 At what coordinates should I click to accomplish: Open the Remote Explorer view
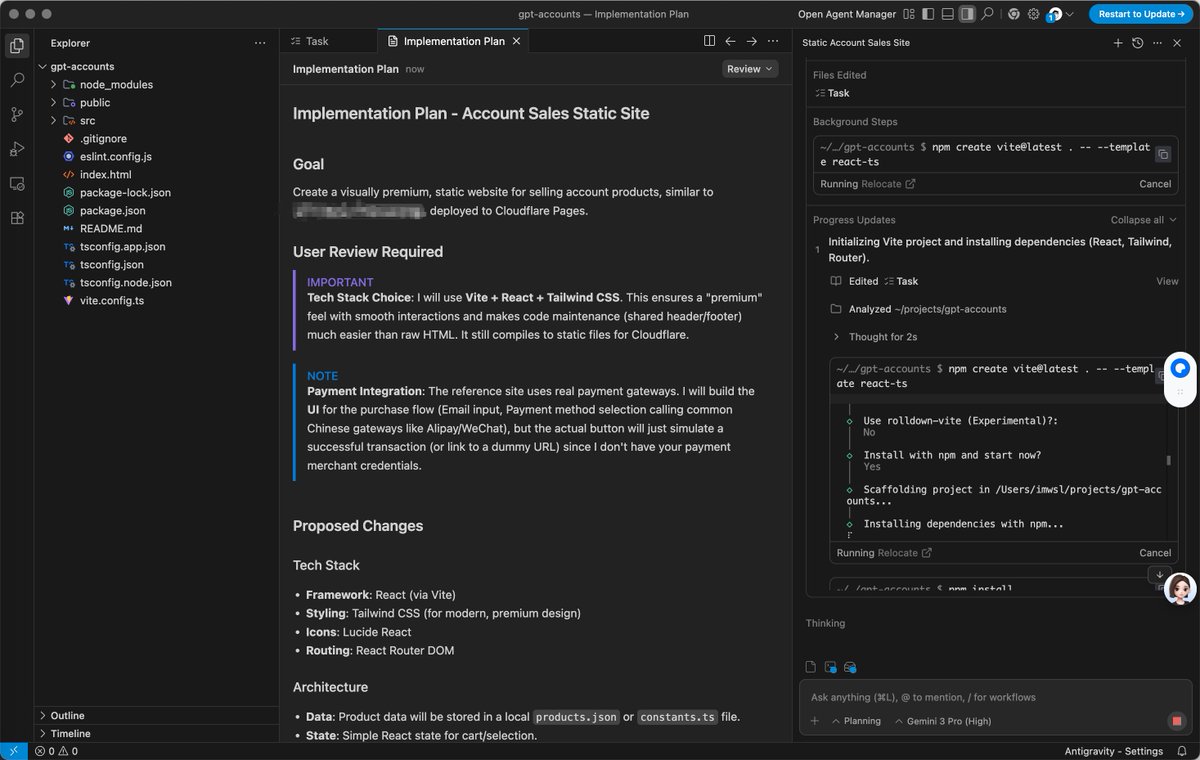17,184
